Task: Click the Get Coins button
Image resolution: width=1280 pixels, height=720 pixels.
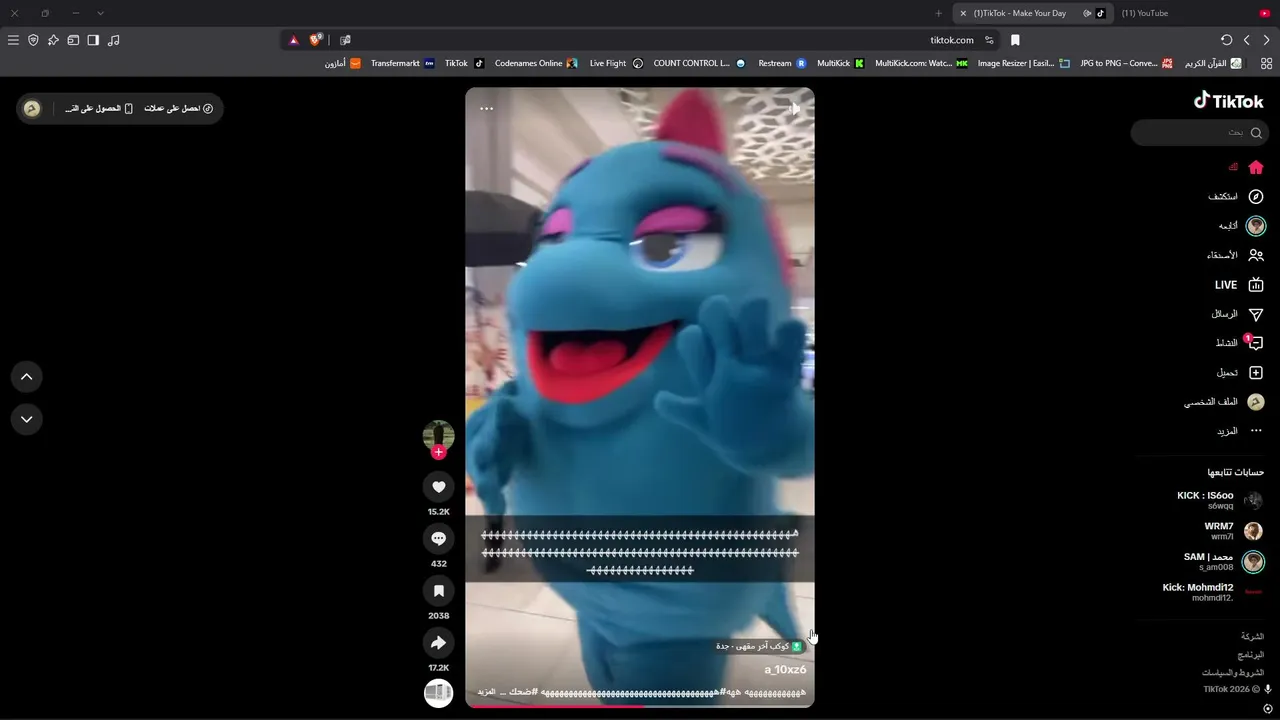Action: pyautogui.click(x=179, y=108)
